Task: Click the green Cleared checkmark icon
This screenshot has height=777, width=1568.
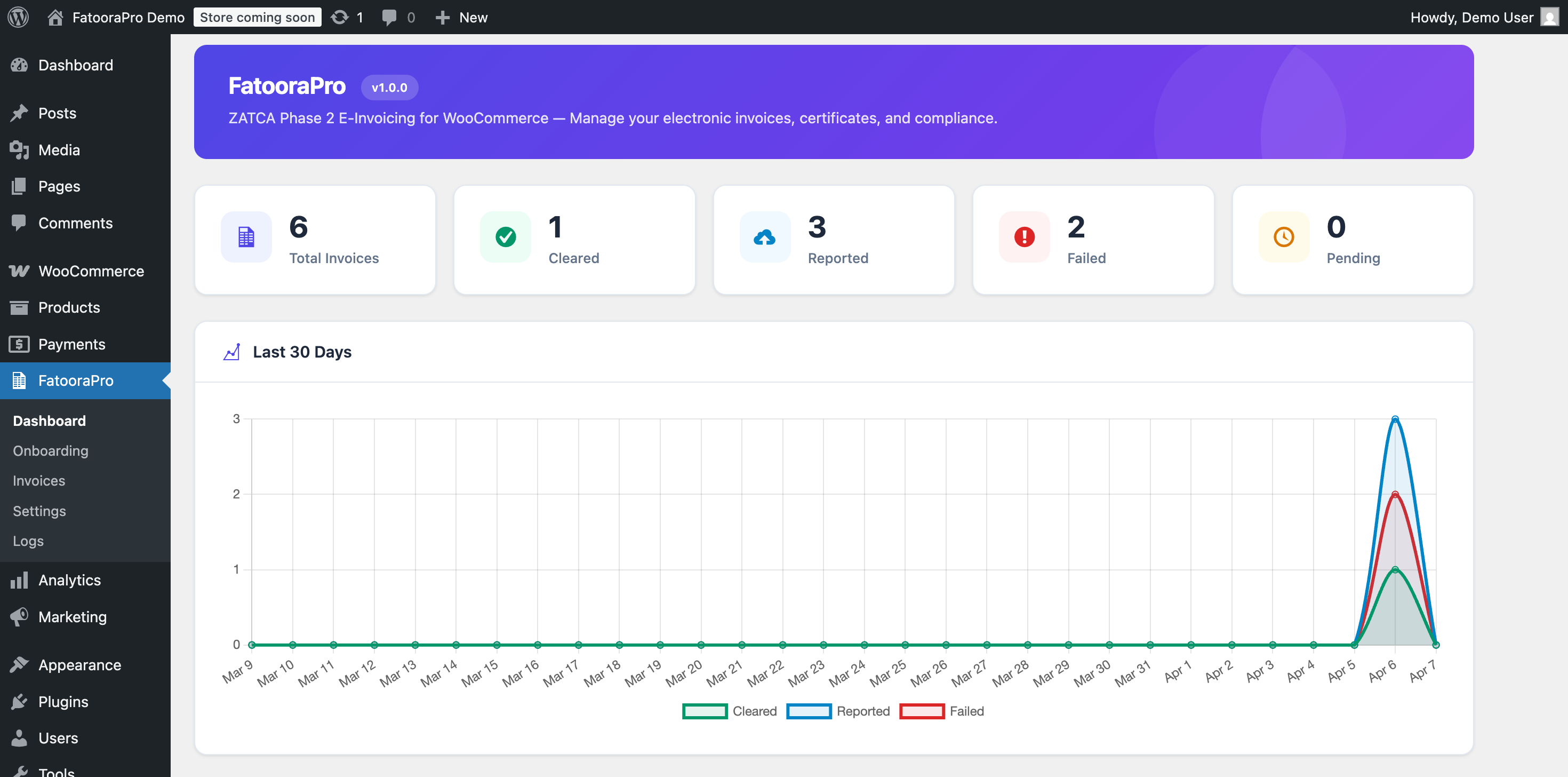Action: [505, 237]
